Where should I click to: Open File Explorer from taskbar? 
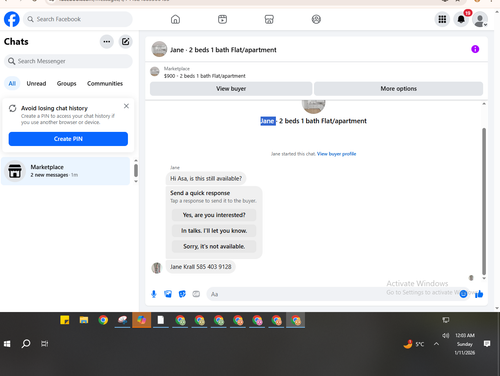84,320
